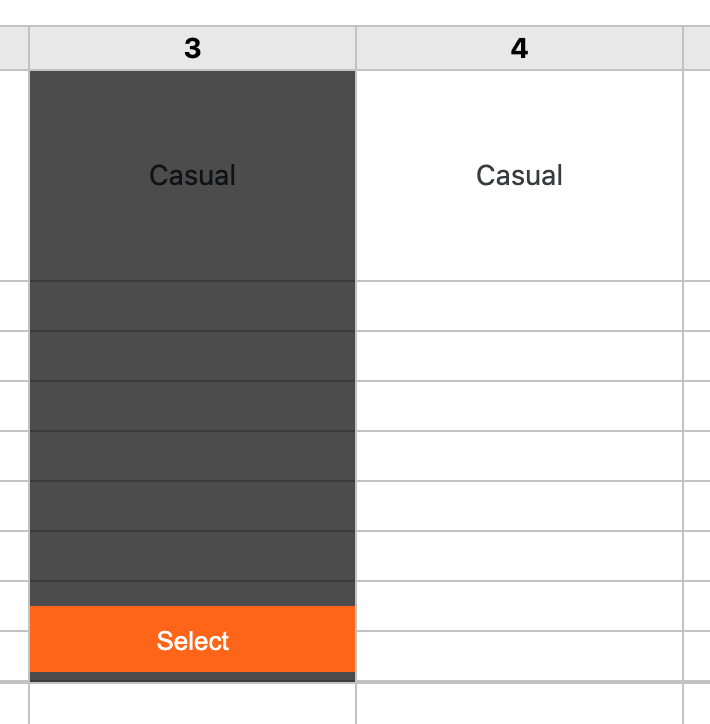
Task: Select the column 3 header
Action: (193, 48)
